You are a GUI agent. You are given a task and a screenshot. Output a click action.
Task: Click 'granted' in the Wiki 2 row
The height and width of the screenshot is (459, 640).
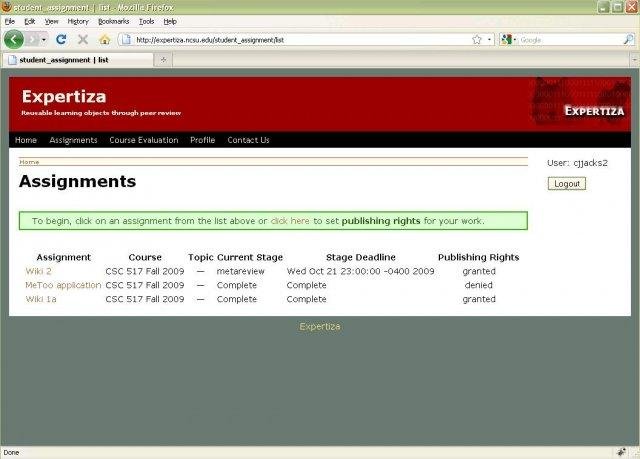pyautogui.click(x=479, y=271)
